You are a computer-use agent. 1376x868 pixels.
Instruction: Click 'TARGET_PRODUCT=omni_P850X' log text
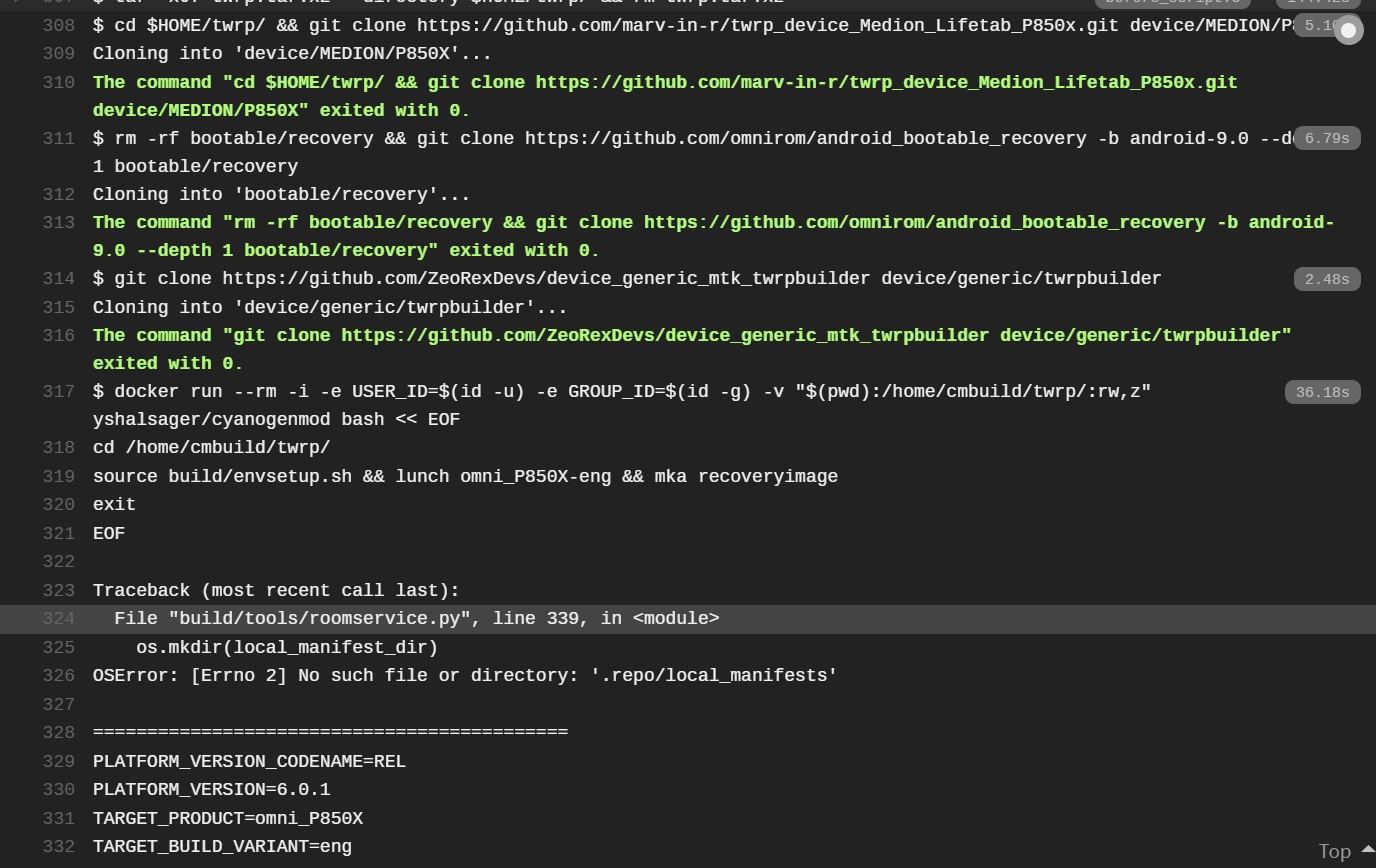point(228,819)
